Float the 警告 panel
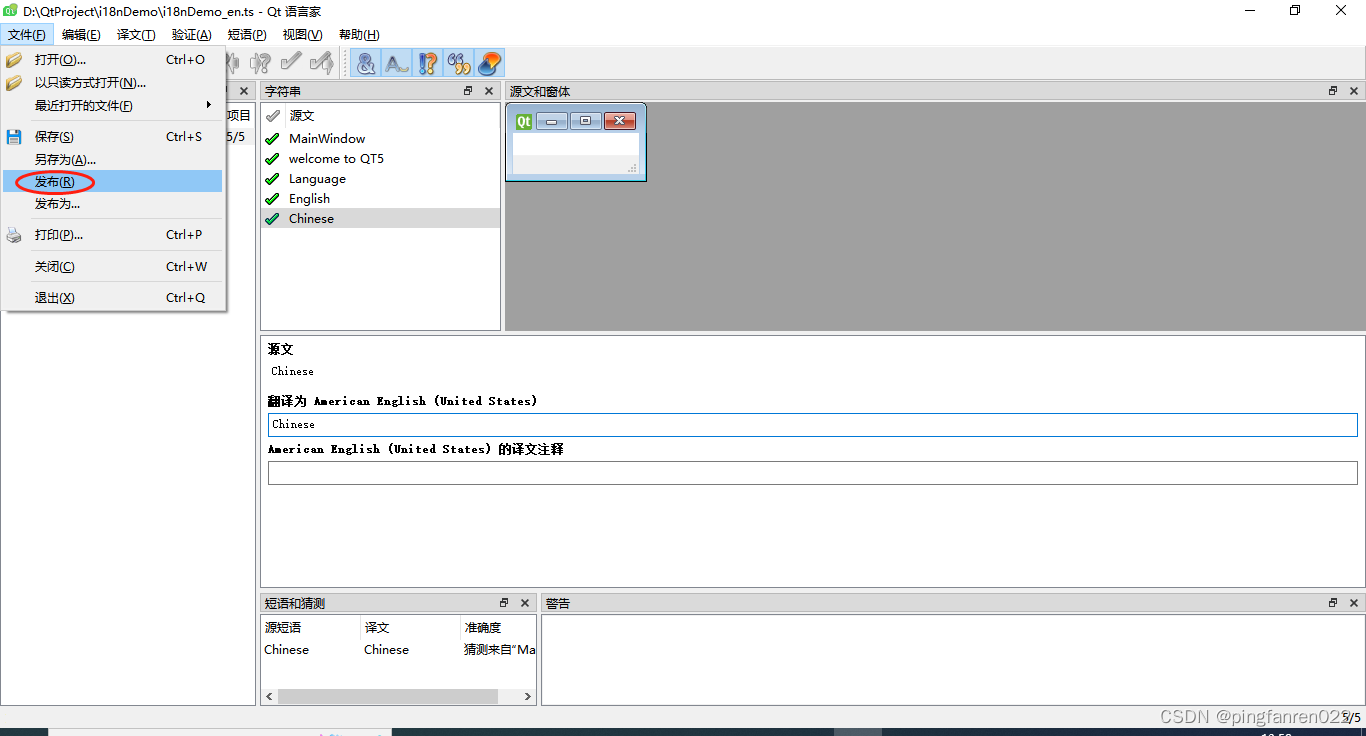Screen dimensions: 1366x736 [1333, 603]
